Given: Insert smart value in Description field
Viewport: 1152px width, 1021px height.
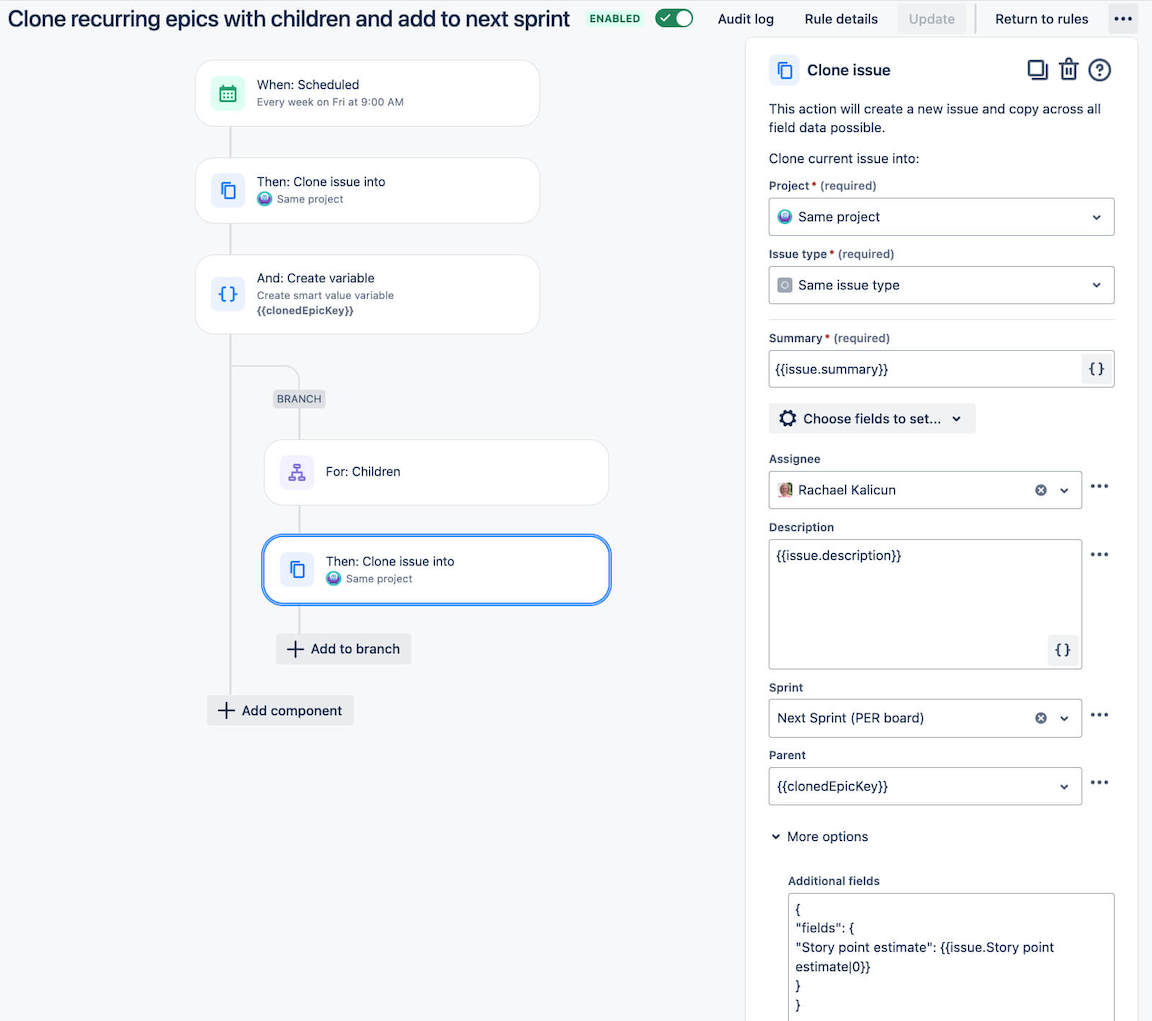Looking at the screenshot, I should (1062, 649).
